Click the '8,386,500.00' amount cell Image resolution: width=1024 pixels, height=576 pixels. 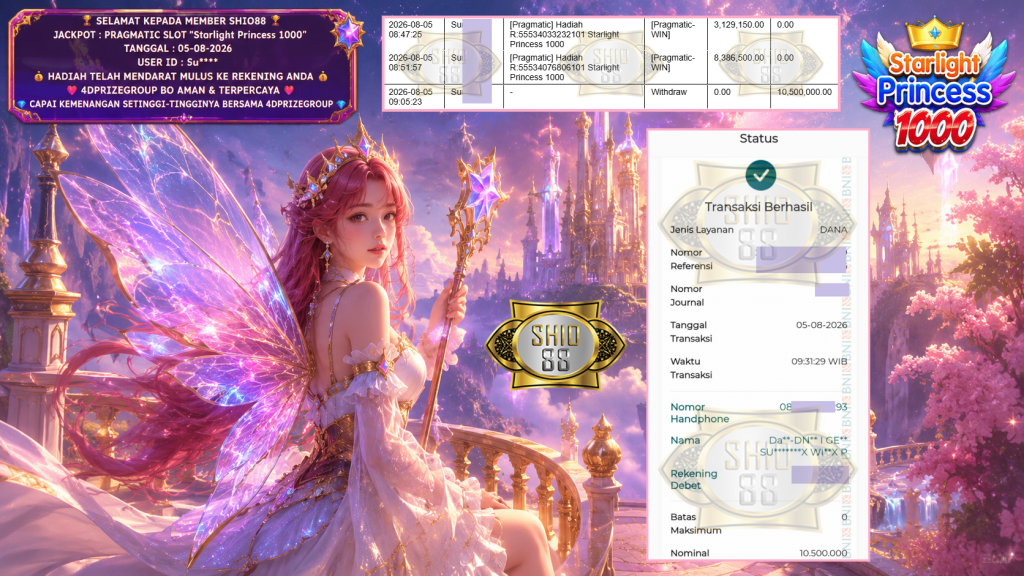coord(739,58)
